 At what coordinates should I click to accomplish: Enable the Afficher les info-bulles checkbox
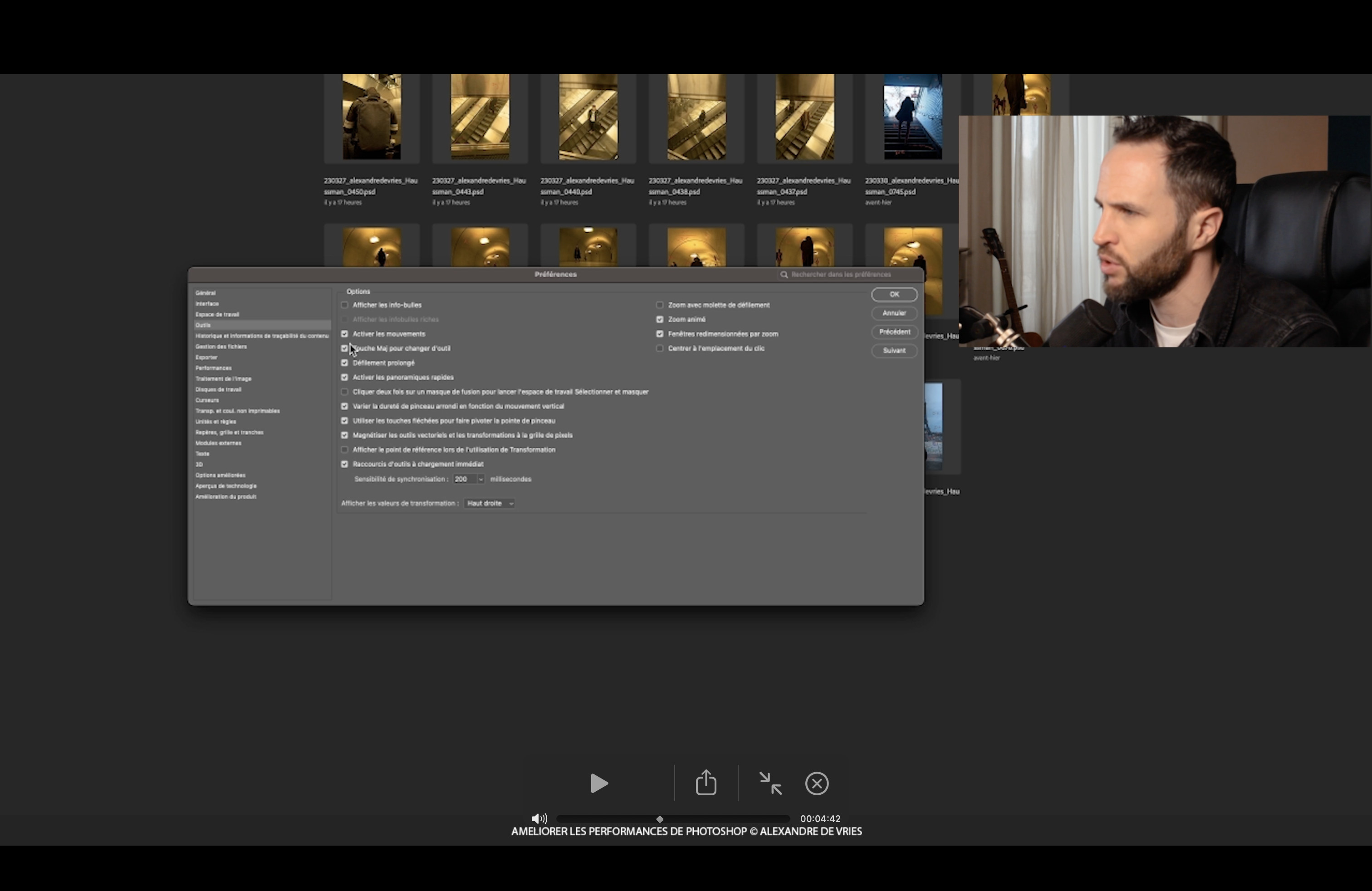[345, 305]
